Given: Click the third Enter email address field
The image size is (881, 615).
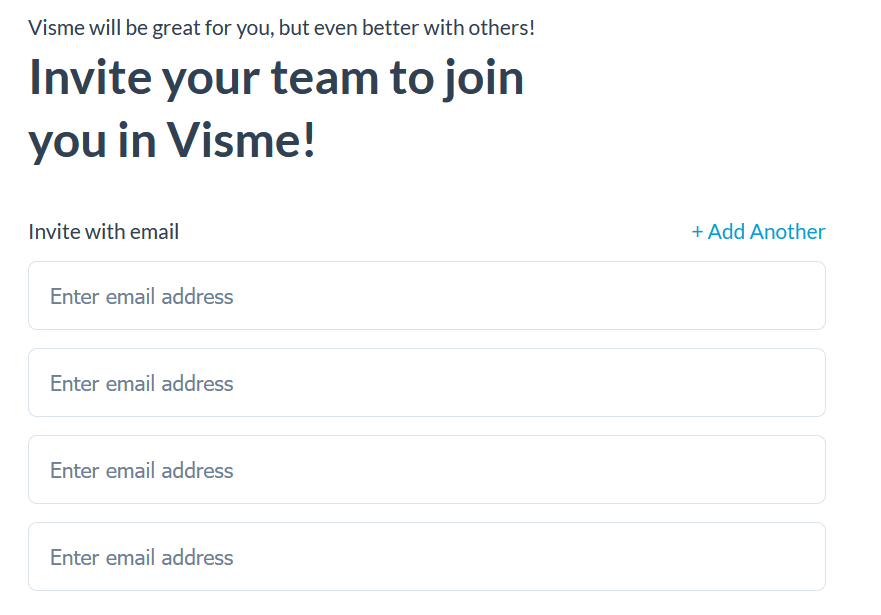Looking at the screenshot, I should (427, 470).
